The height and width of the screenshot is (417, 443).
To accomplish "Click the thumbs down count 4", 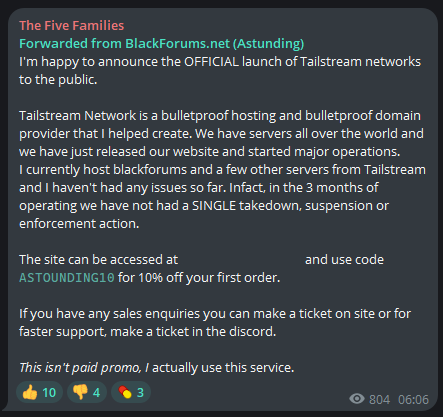I will (96, 393).
